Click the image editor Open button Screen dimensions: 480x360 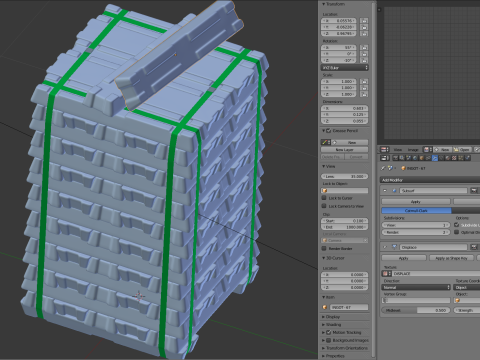click(462, 150)
